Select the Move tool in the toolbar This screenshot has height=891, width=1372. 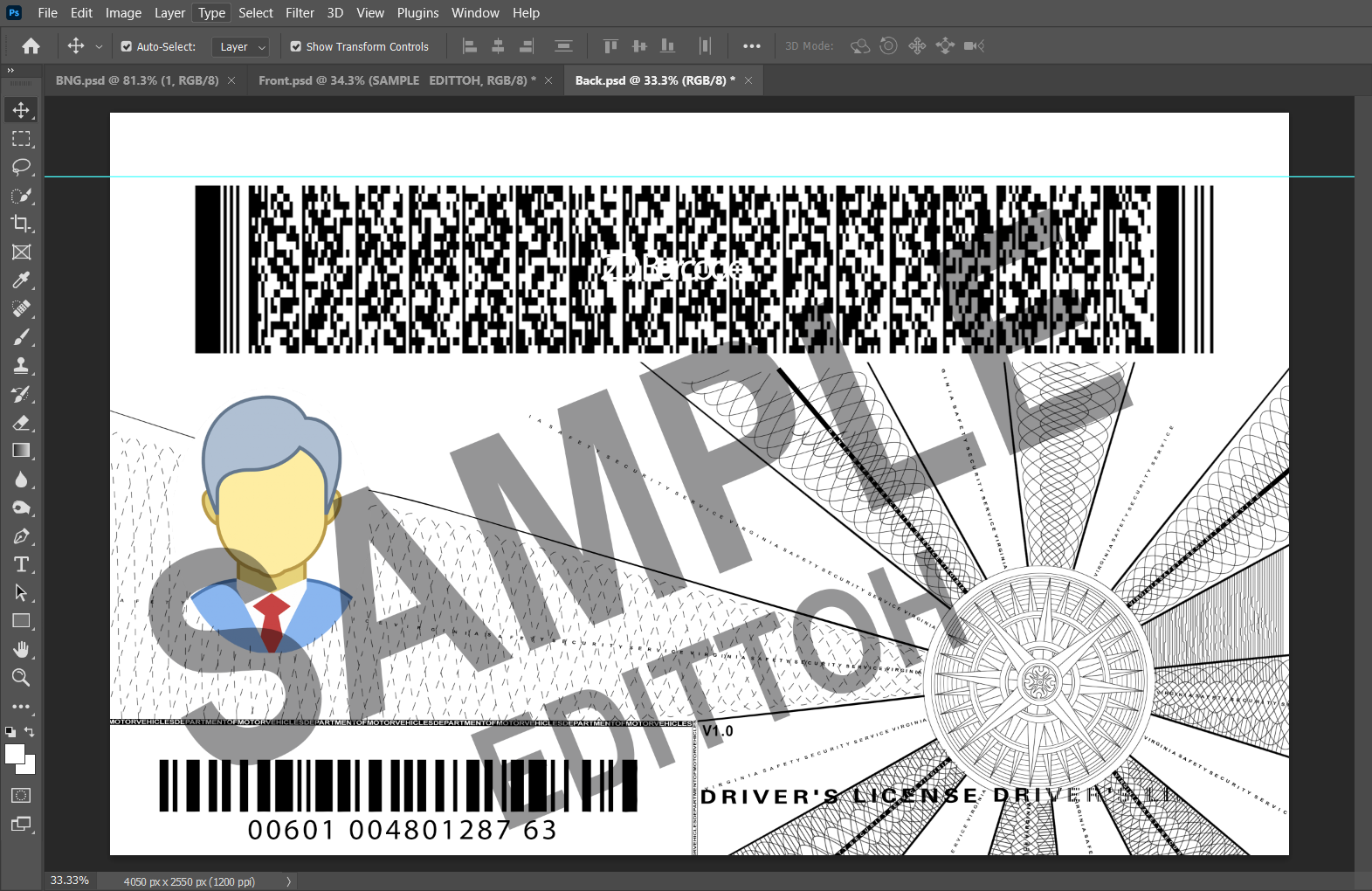[x=21, y=110]
